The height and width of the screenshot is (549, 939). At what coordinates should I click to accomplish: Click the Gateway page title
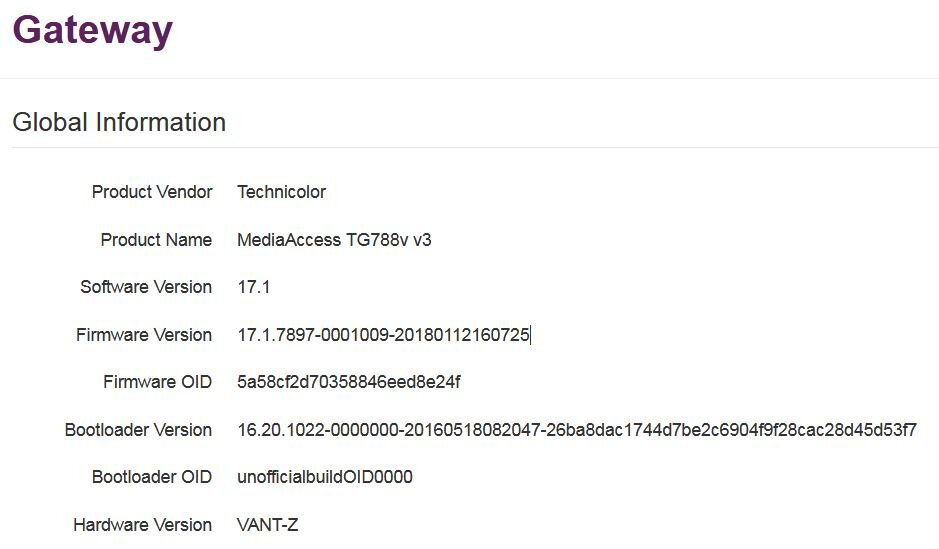[92, 30]
